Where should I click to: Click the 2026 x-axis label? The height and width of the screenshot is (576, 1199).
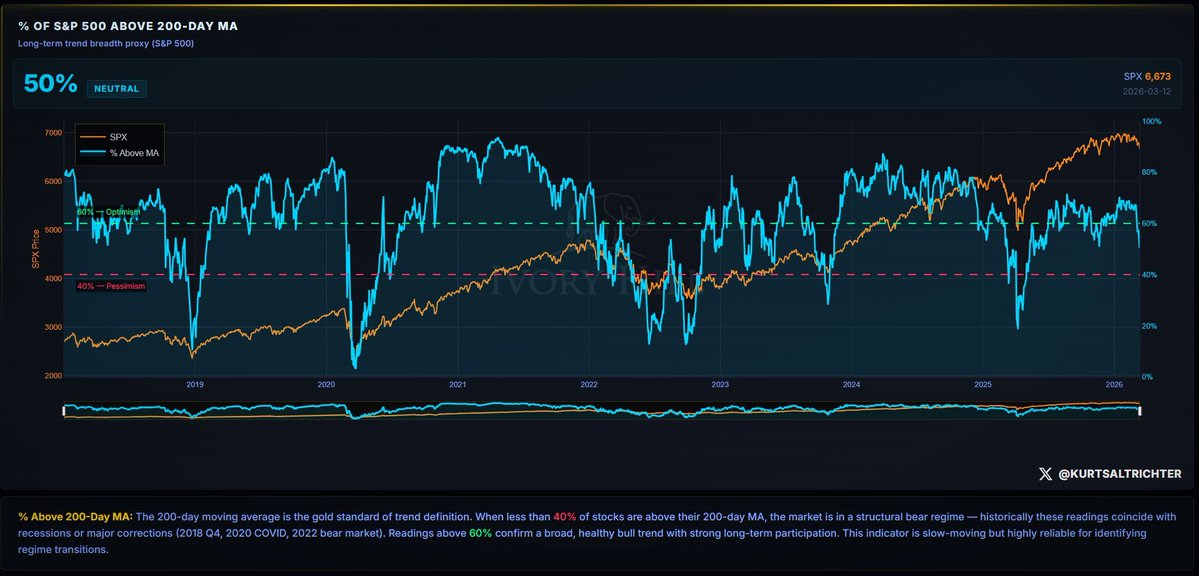pyautogui.click(x=1114, y=385)
